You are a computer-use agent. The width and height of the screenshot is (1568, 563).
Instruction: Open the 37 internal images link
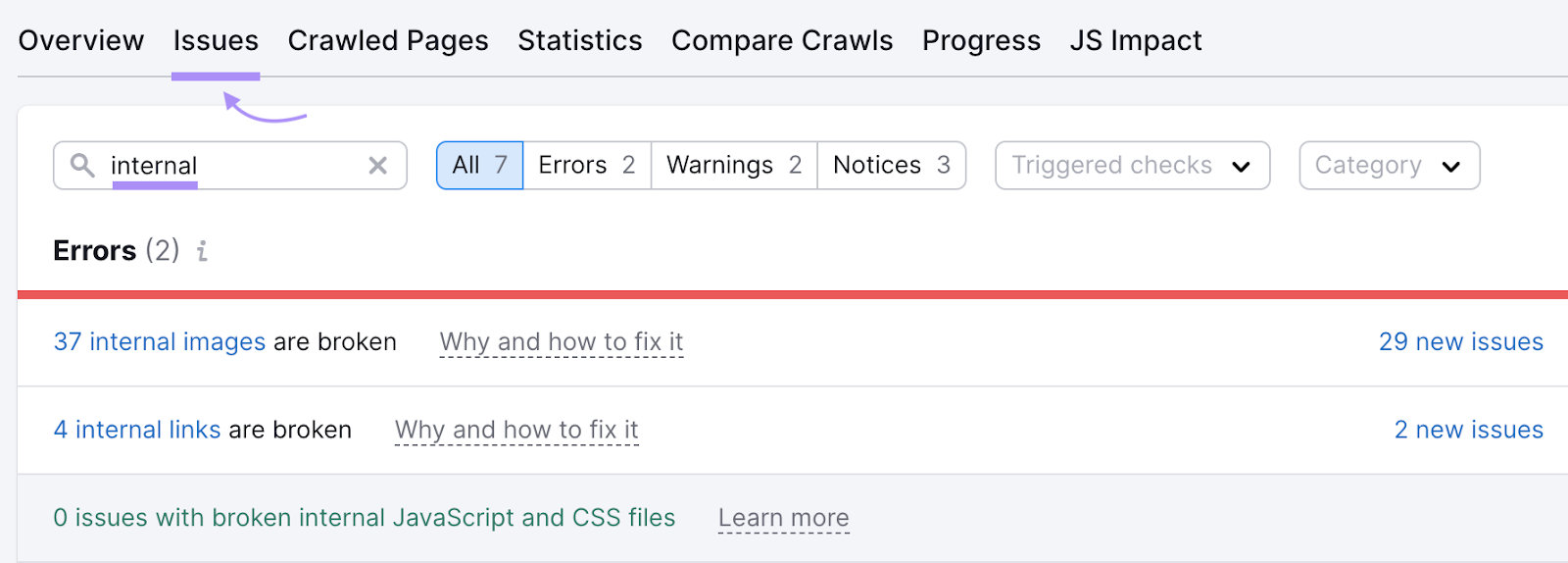pos(159,341)
